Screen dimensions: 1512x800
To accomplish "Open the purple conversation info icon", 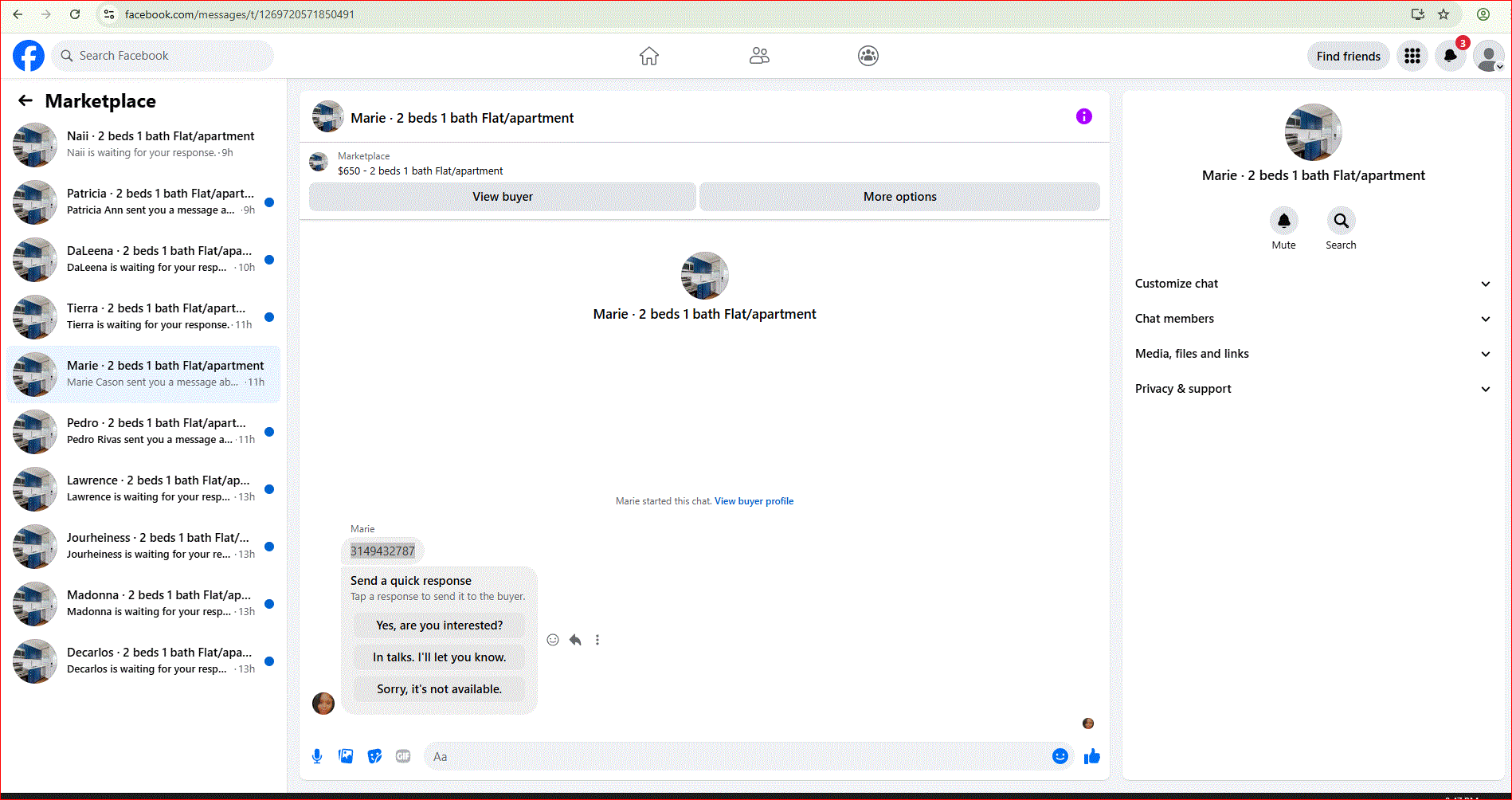I will (1083, 116).
